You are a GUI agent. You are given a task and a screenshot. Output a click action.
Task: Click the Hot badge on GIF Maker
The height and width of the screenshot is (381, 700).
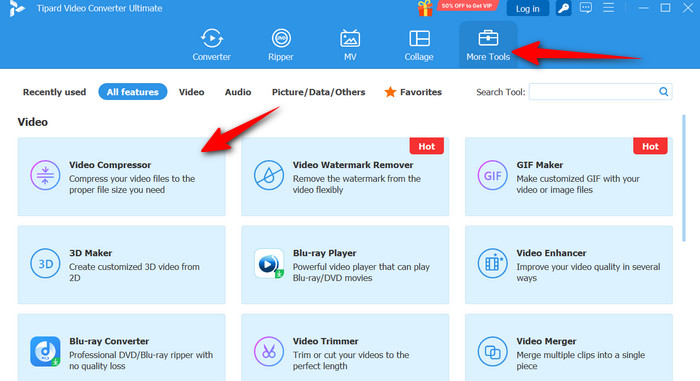[x=650, y=146]
